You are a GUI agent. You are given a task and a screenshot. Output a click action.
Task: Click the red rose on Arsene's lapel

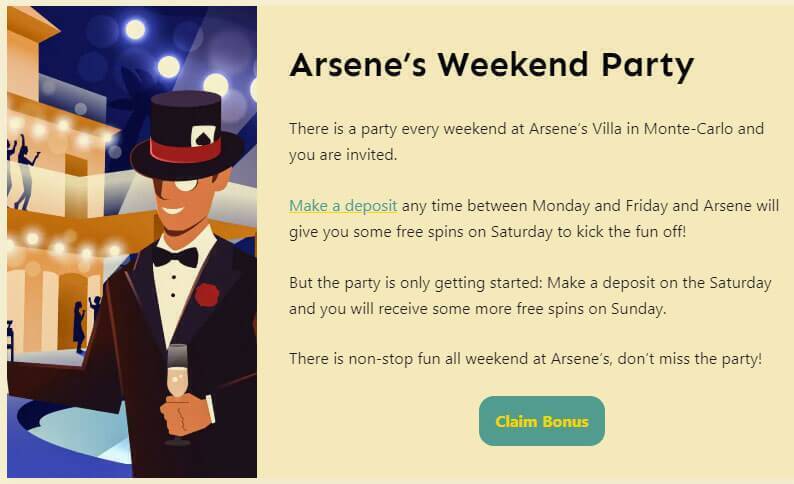(207, 294)
